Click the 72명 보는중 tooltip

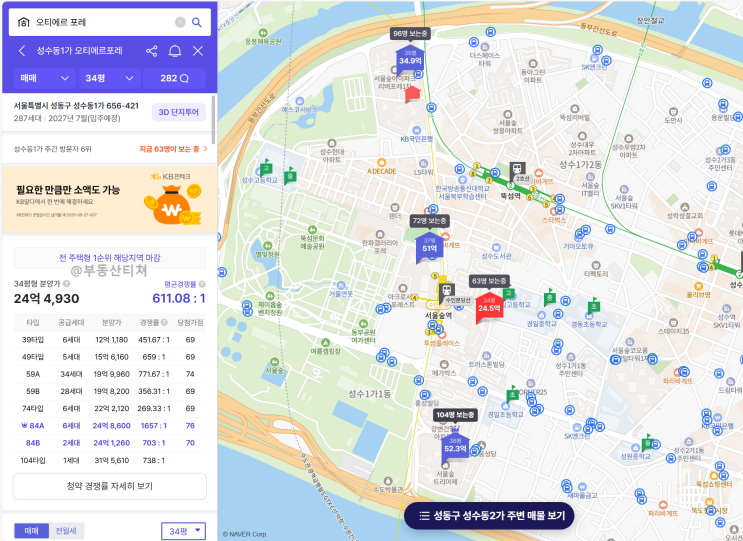430,221
